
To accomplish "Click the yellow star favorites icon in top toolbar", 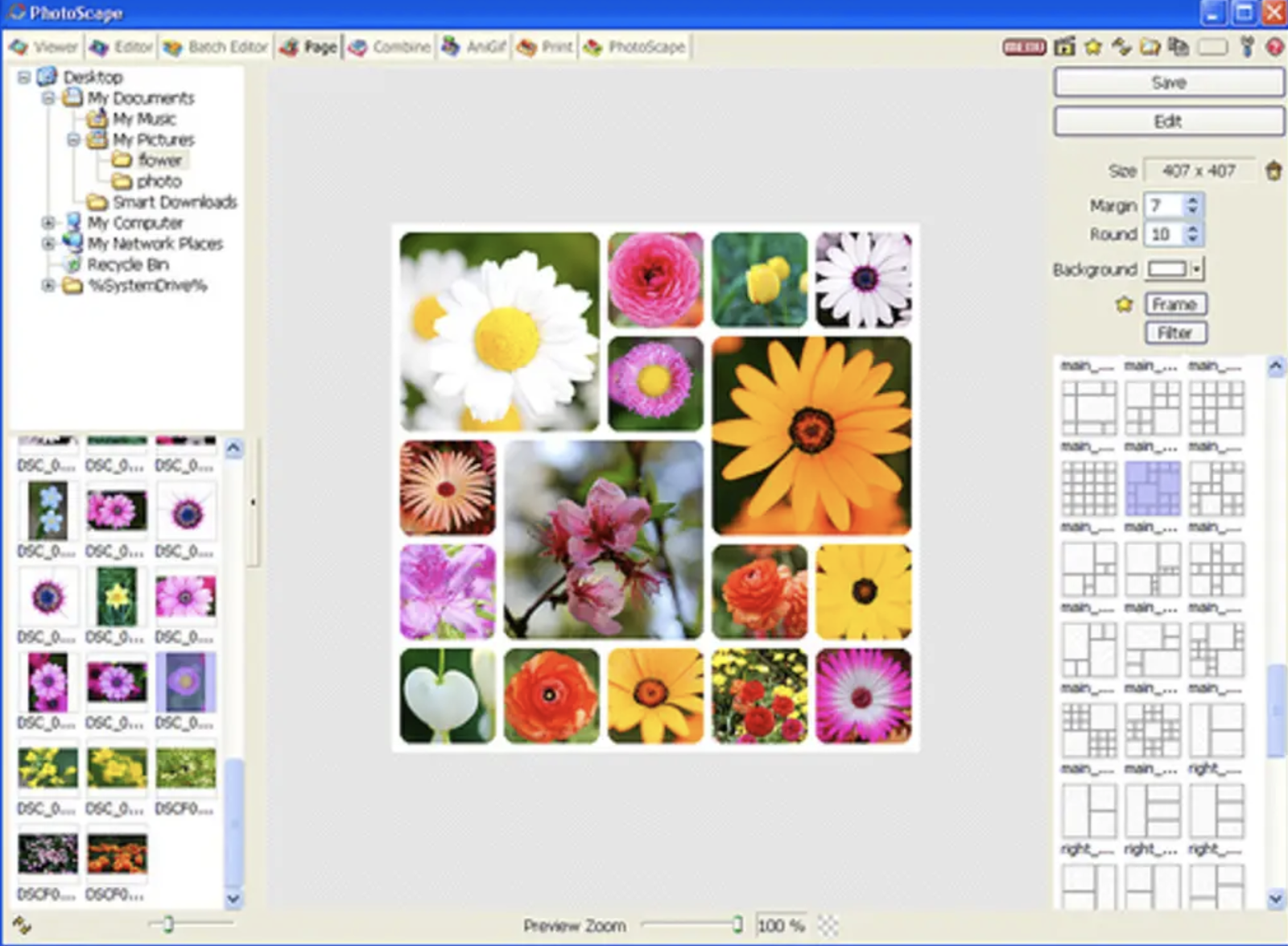I will 1092,48.
